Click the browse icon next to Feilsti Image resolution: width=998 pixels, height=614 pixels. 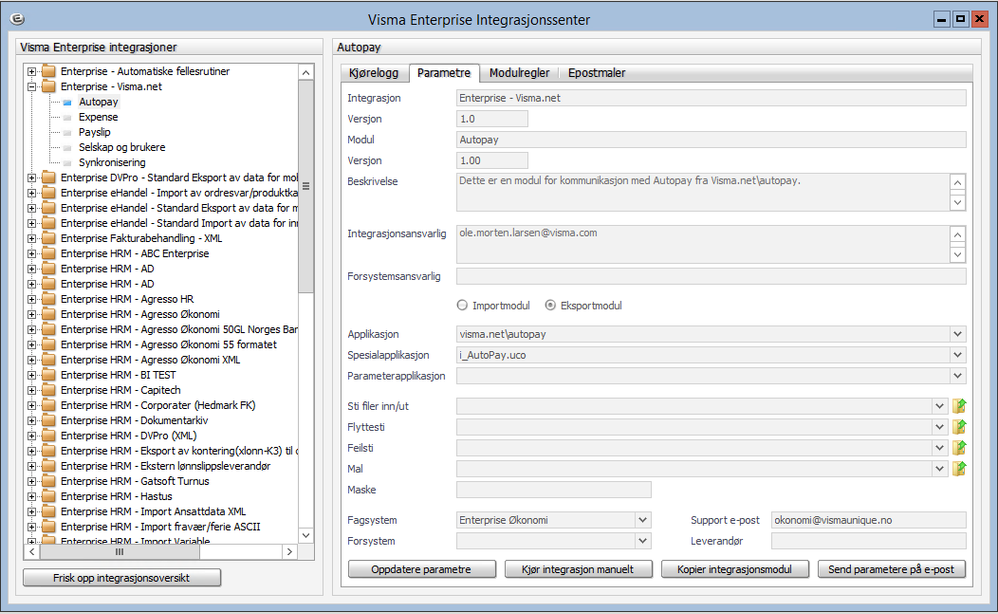coord(959,448)
